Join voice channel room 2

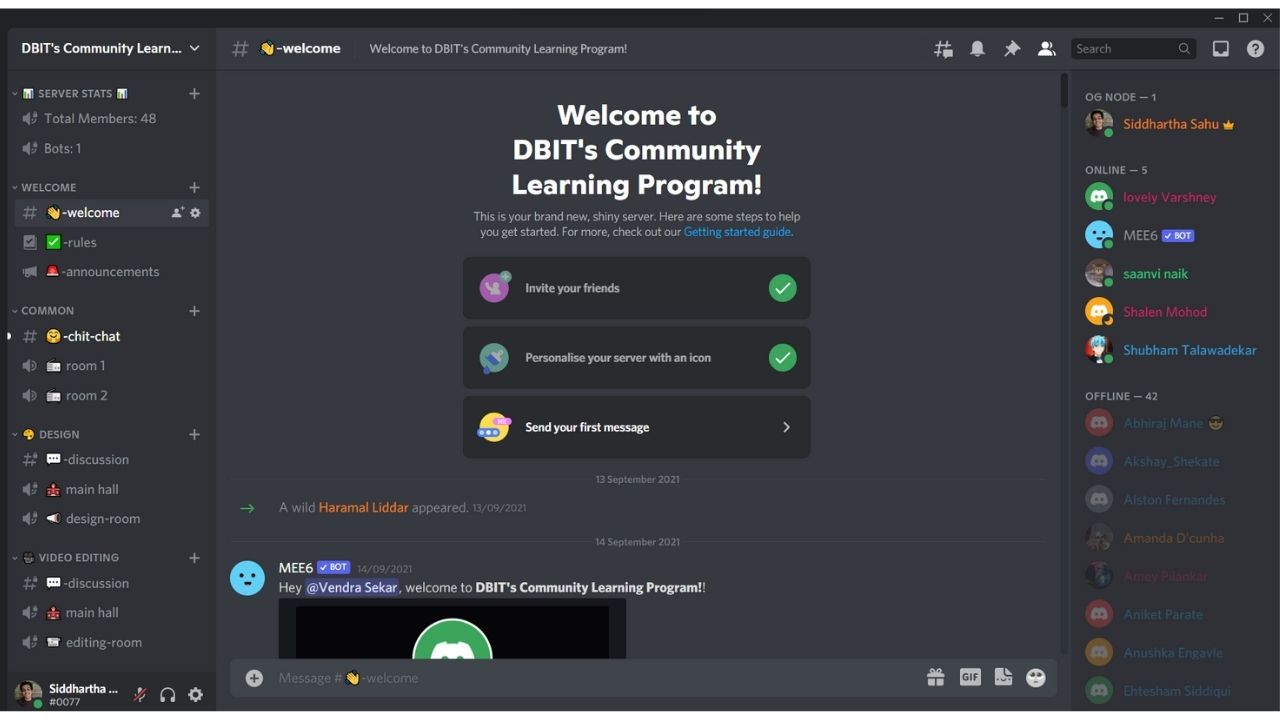click(x=111, y=395)
